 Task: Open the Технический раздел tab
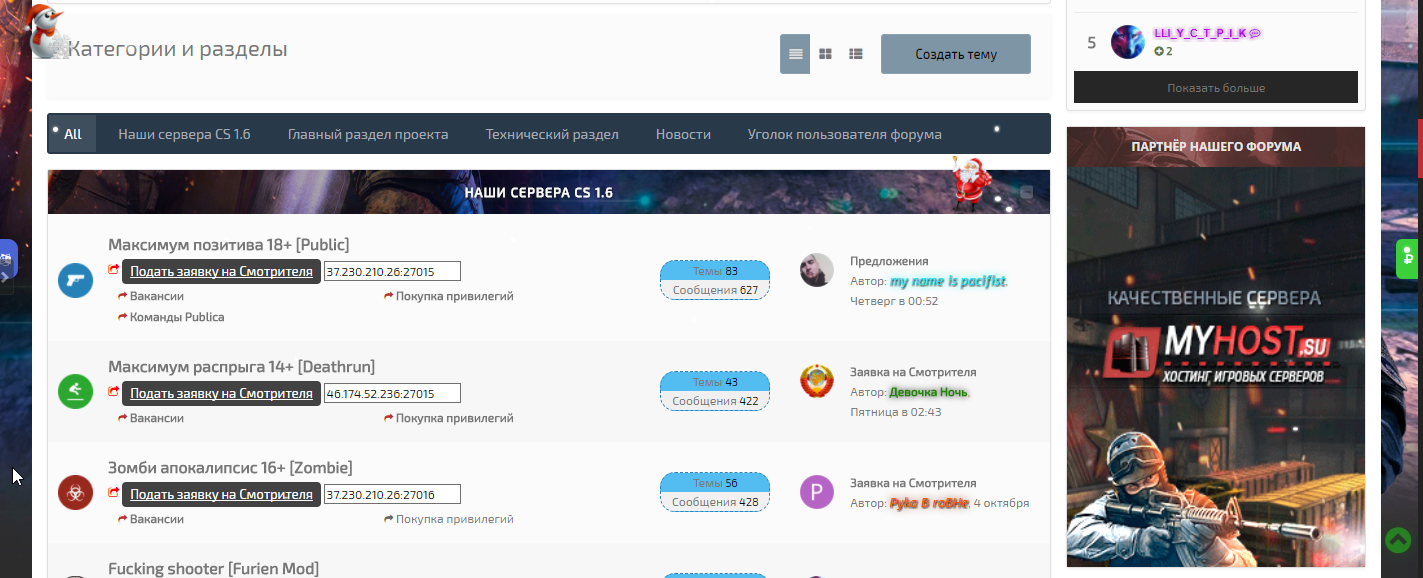552,134
